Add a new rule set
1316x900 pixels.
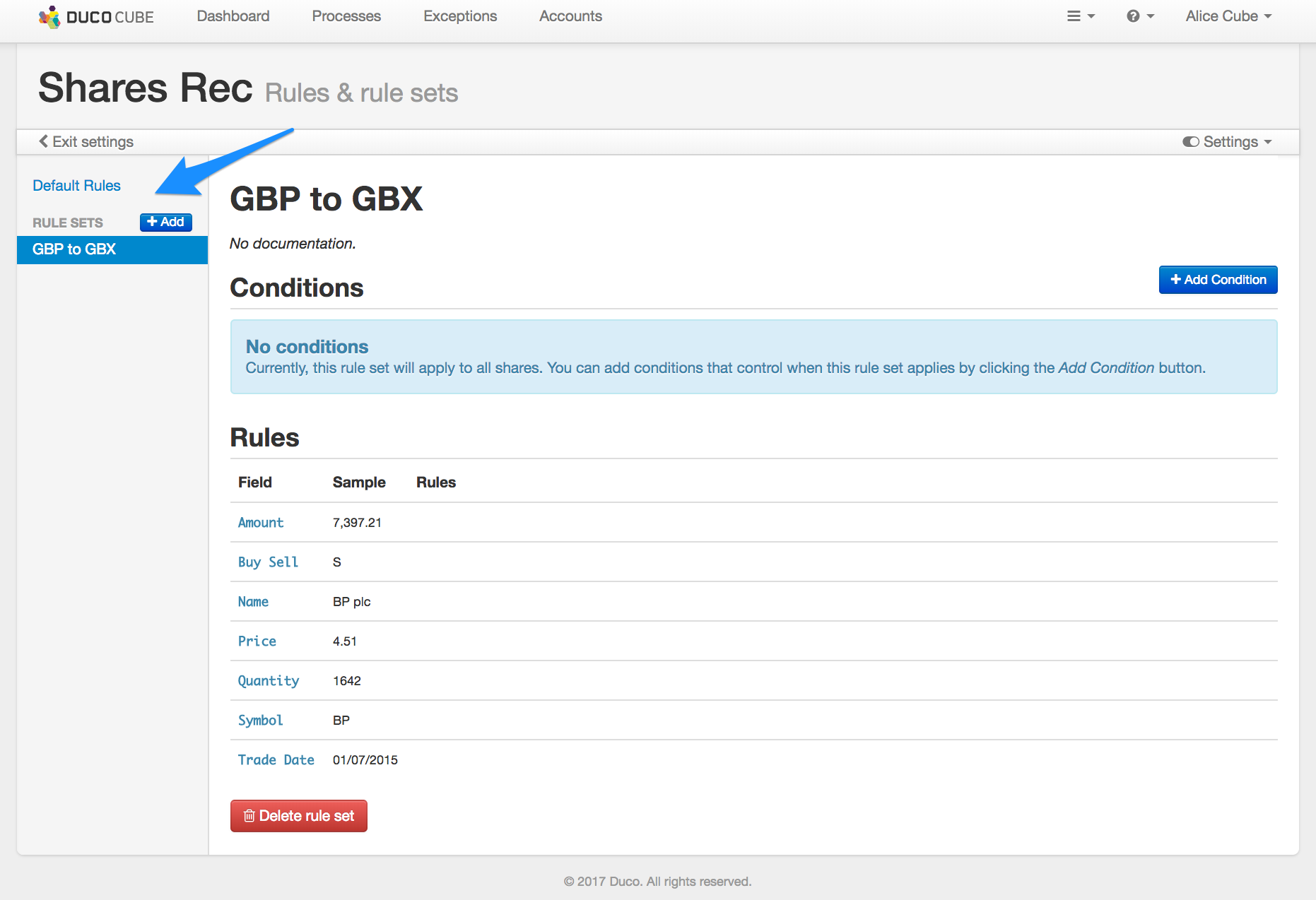click(x=165, y=222)
